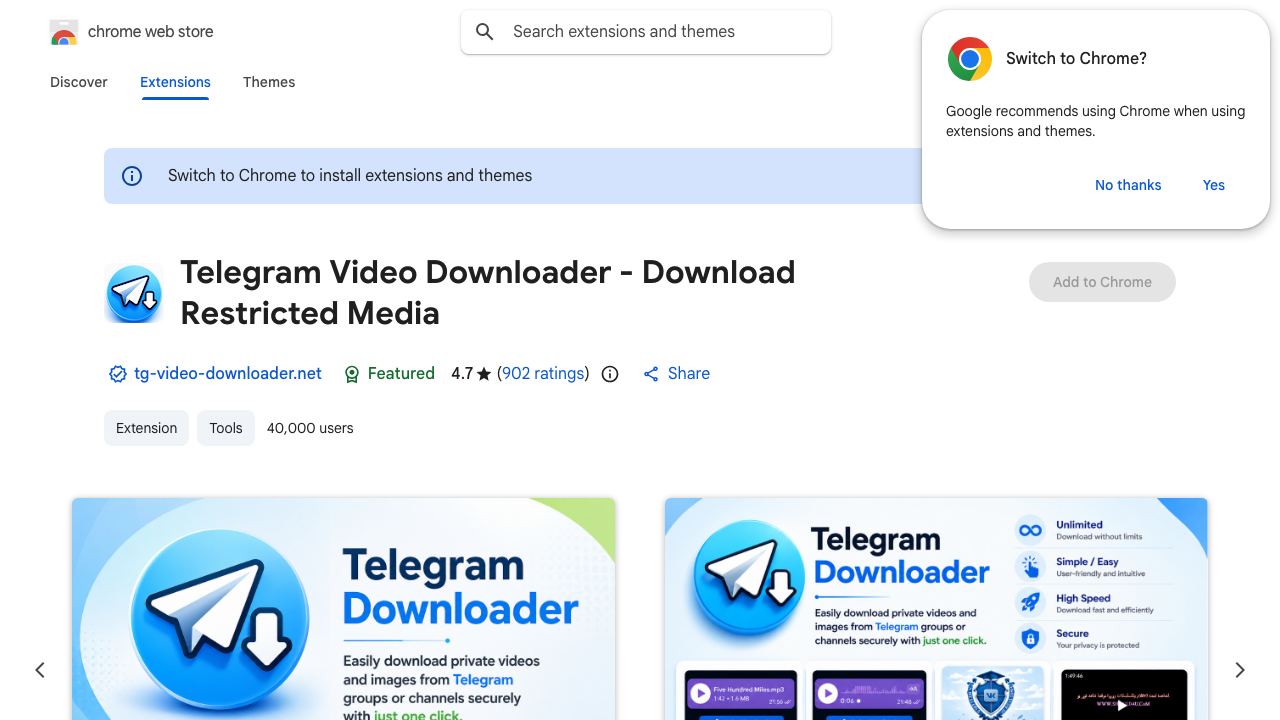Click the Share icon

[651, 374]
